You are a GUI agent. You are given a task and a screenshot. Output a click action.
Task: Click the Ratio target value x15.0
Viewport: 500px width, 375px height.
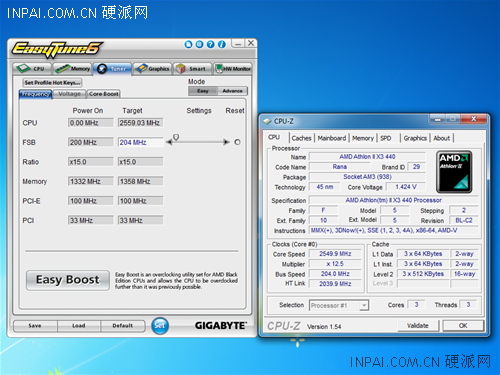pyautogui.click(x=140, y=162)
